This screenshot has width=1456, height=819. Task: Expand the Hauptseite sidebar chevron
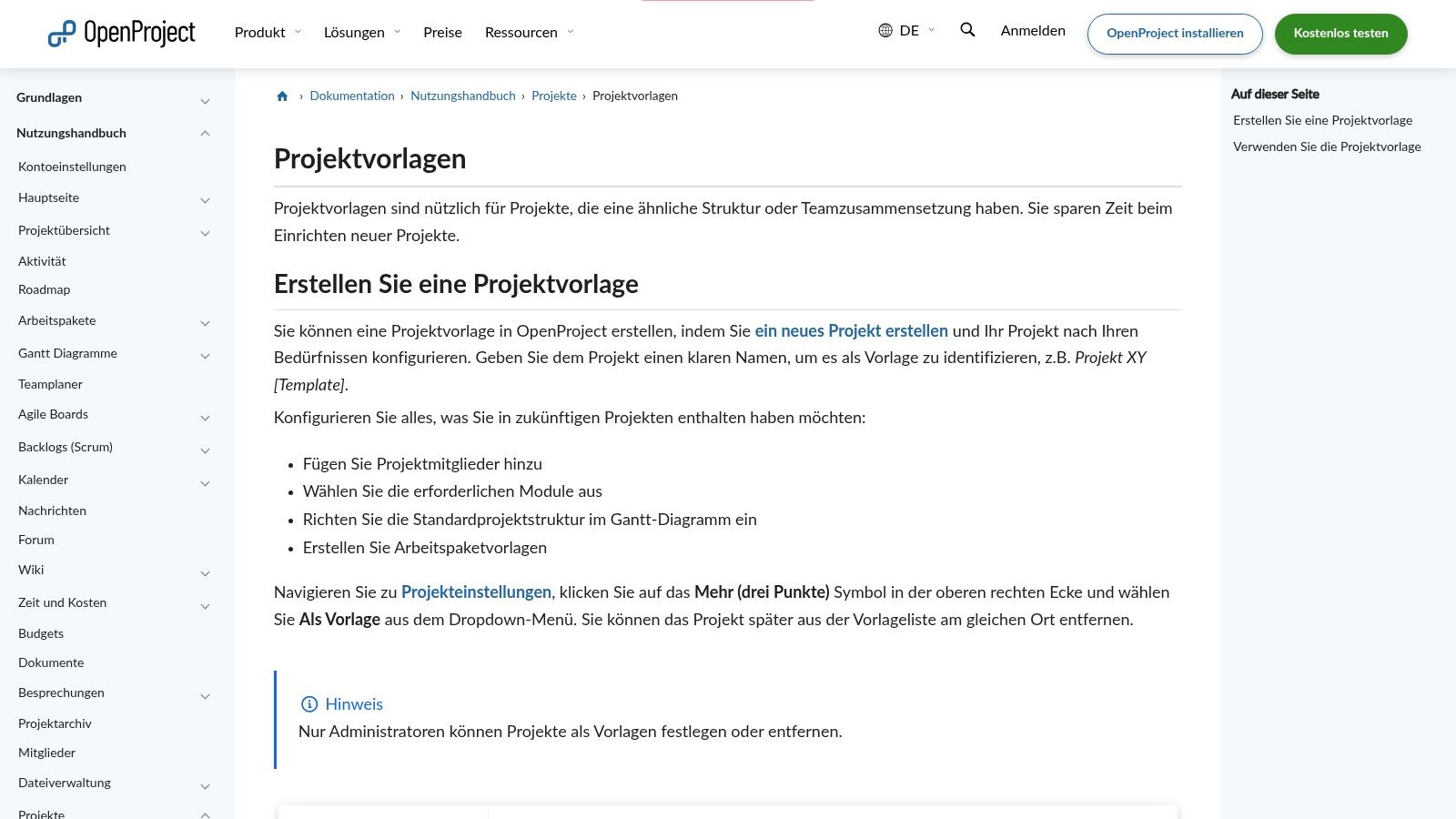205,200
